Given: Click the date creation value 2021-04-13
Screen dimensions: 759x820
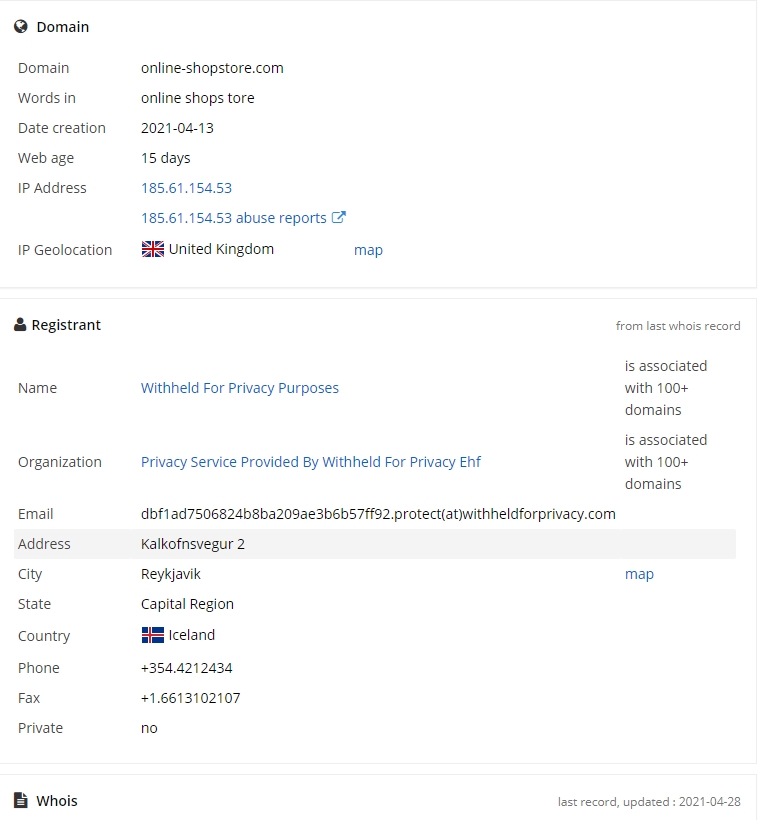Looking at the screenshot, I should (177, 128).
